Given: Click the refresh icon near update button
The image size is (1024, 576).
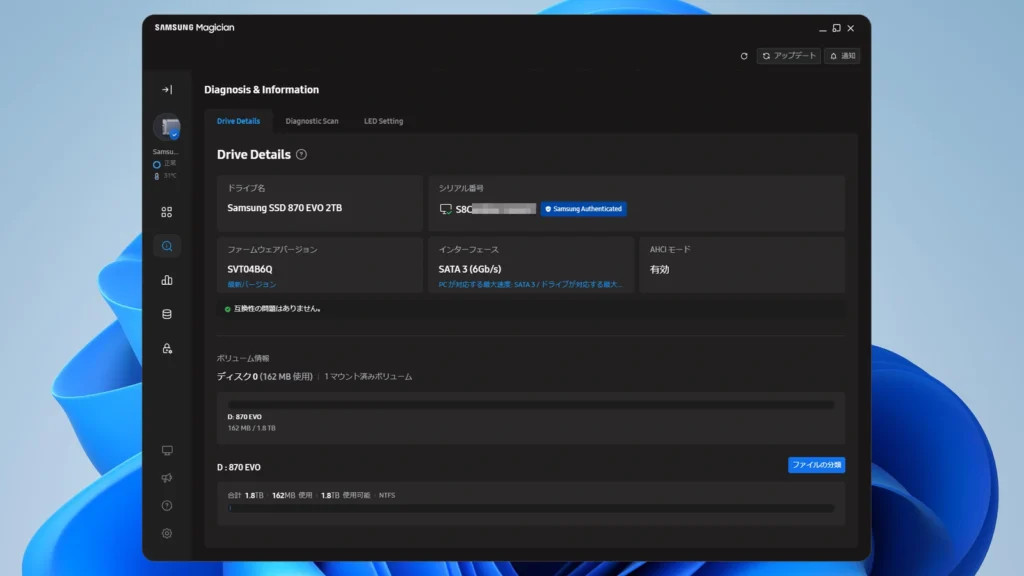Looking at the screenshot, I should pyautogui.click(x=744, y=56).
